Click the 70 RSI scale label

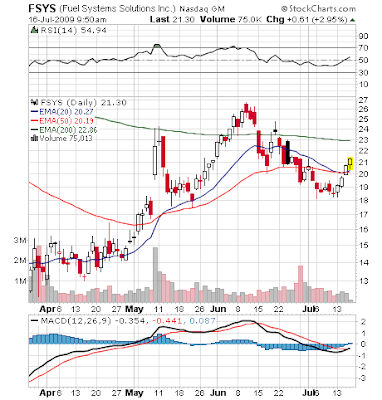click(363, 48)
